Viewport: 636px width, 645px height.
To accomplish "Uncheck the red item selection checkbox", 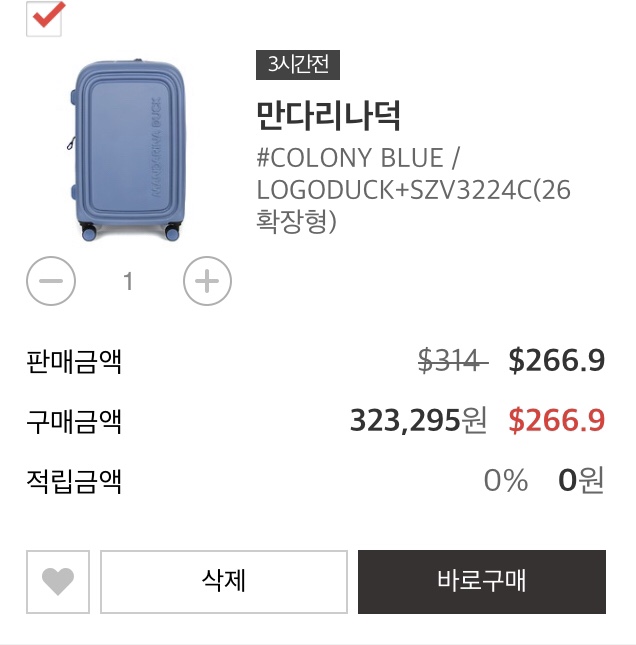I will point(44,19).
